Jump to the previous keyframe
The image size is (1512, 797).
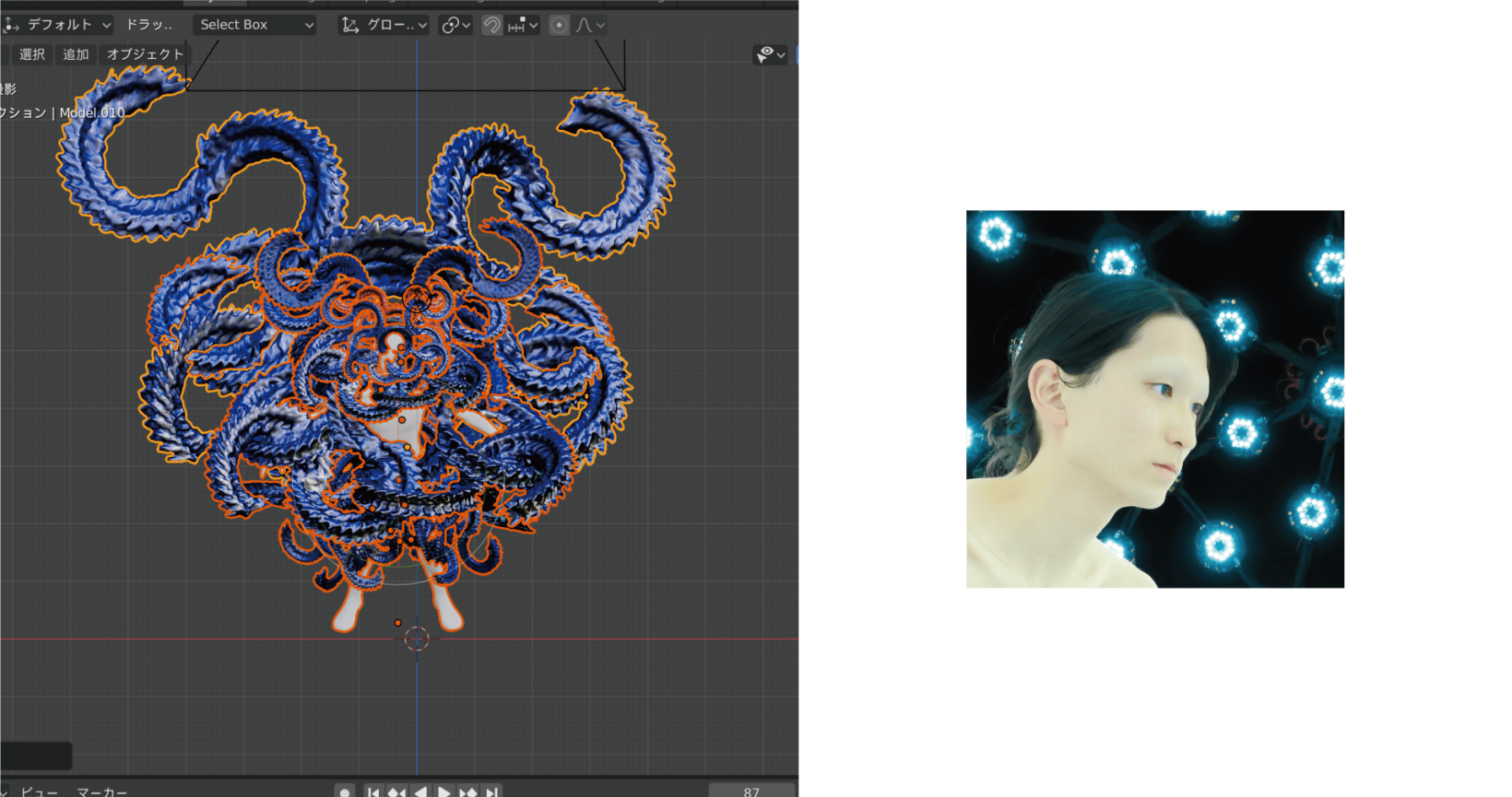[x=396, y=791]
